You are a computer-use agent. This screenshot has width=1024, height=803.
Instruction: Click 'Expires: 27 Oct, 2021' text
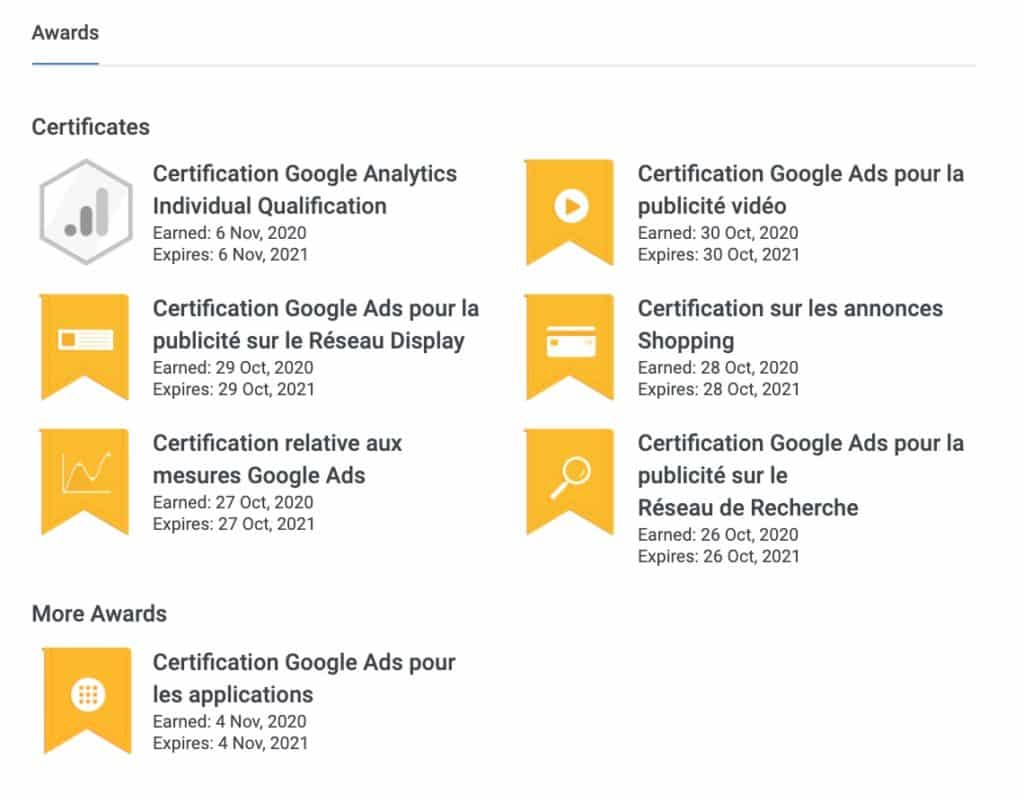233,524
